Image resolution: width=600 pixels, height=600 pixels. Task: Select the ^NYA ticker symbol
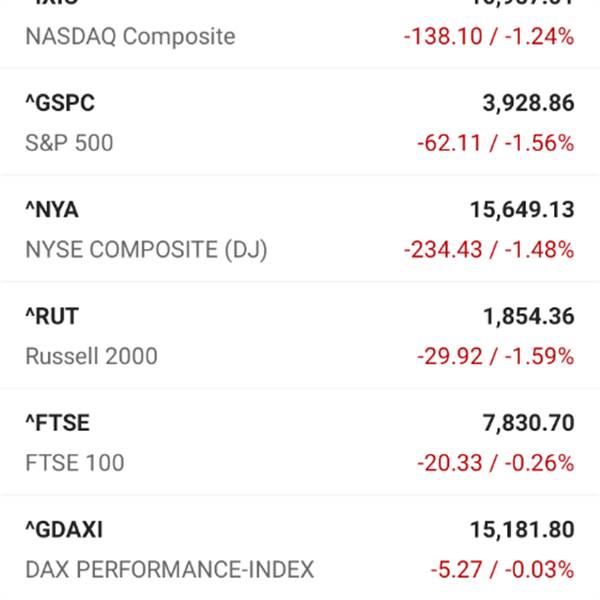coord(52,210)
